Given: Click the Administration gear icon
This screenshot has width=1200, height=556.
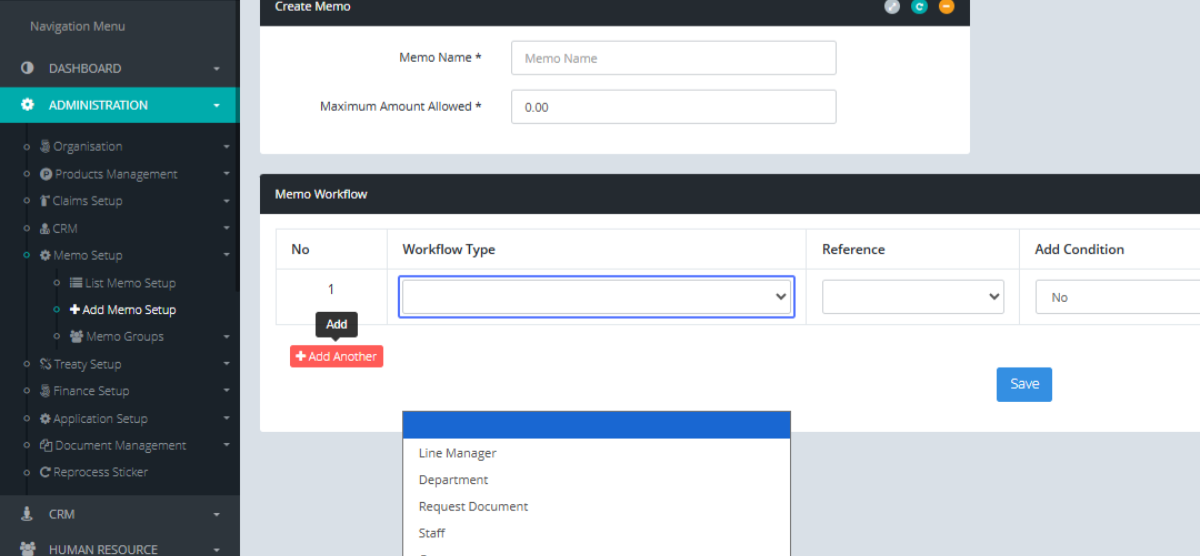Looking at the screenshot, I should [x=28, y=105].
